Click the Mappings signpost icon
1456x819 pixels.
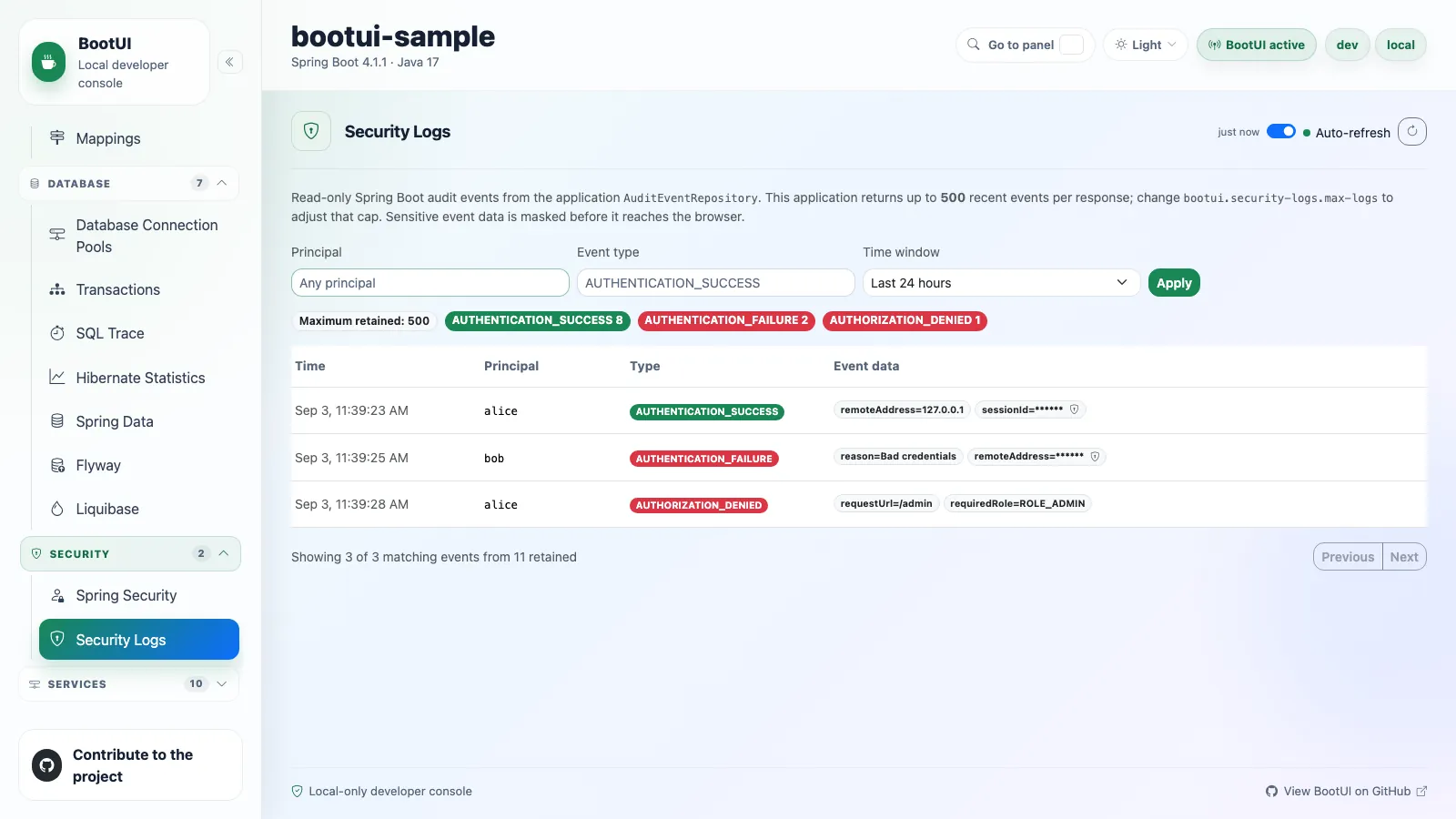pyautogui.click(x=57, y=137)
